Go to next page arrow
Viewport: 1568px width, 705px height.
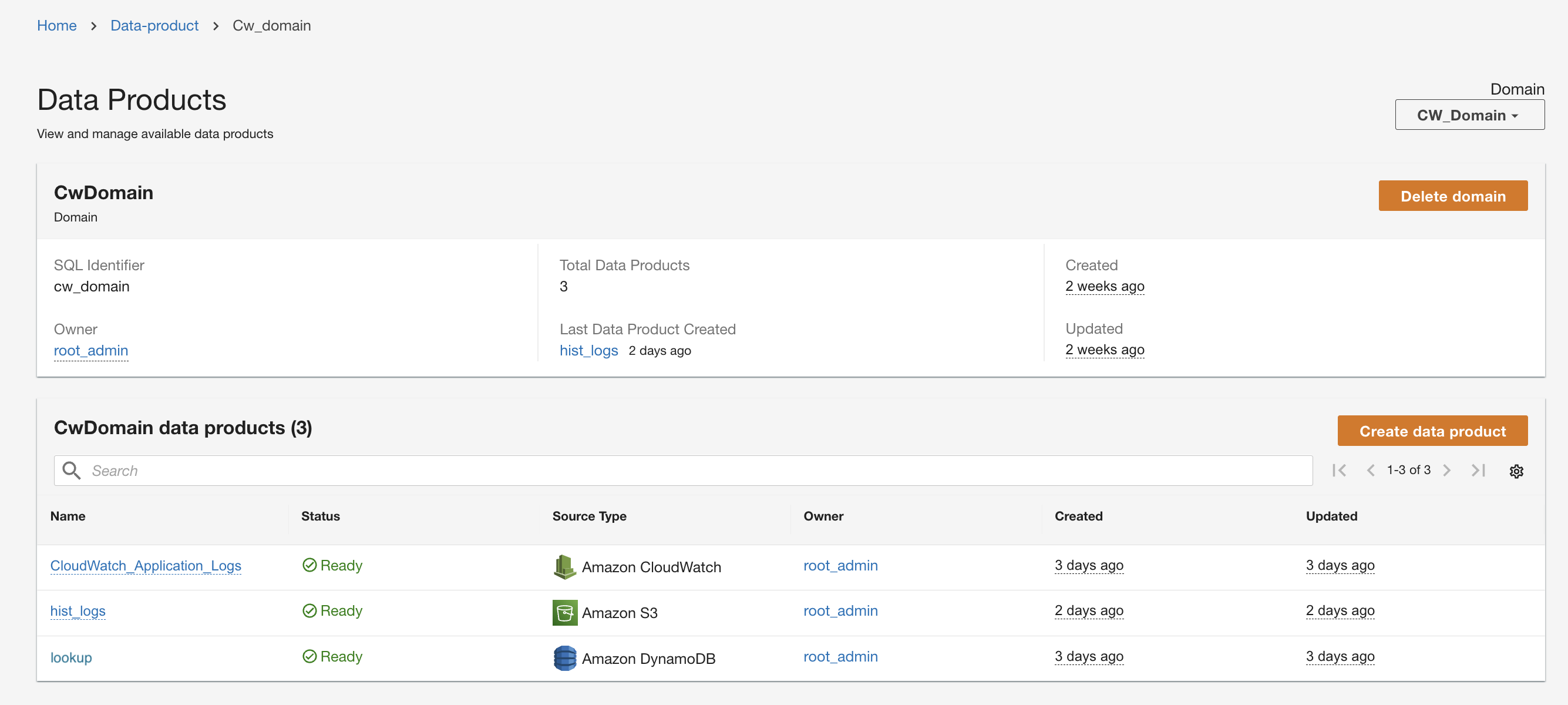coord(1446,470)
